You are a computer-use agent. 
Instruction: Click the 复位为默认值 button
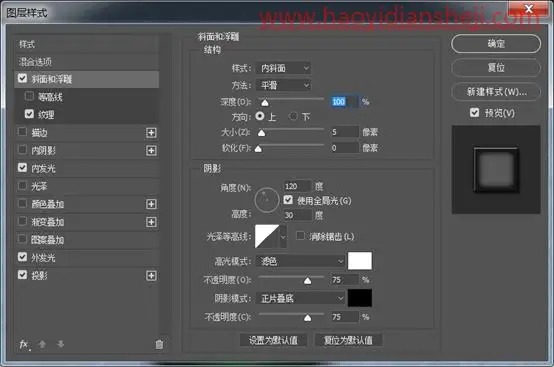[x=348, y=340]
